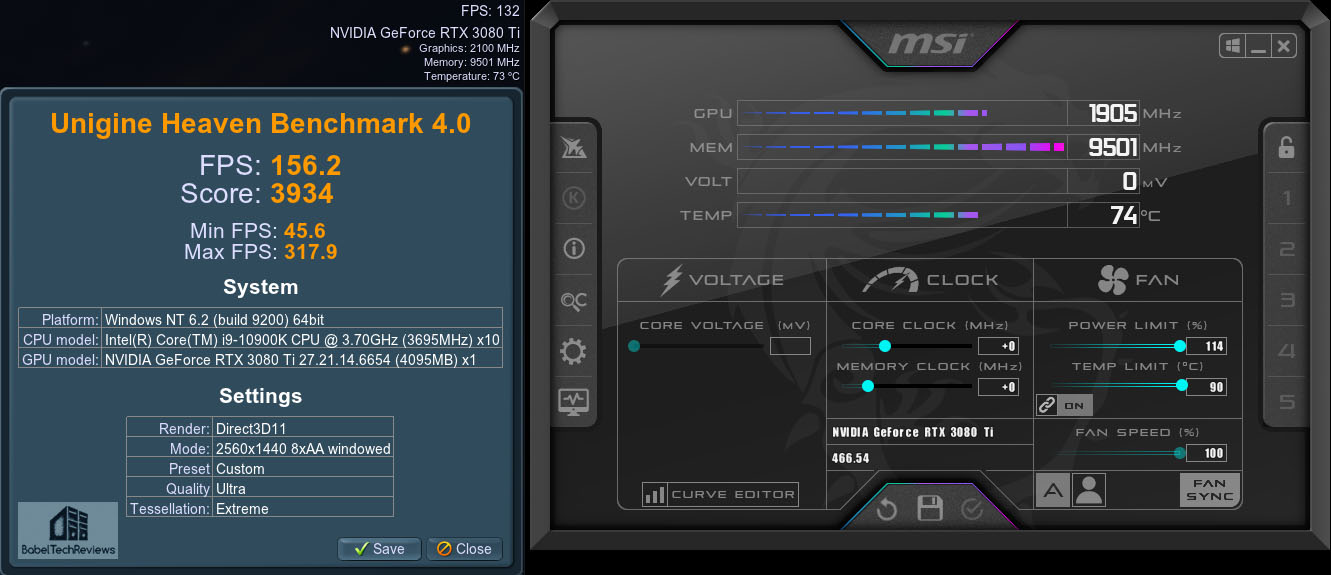The height and width of the screenshot is (575, 1331).
Task: Apply settings with the checkmark icon
Action: [x=972, y=510]
